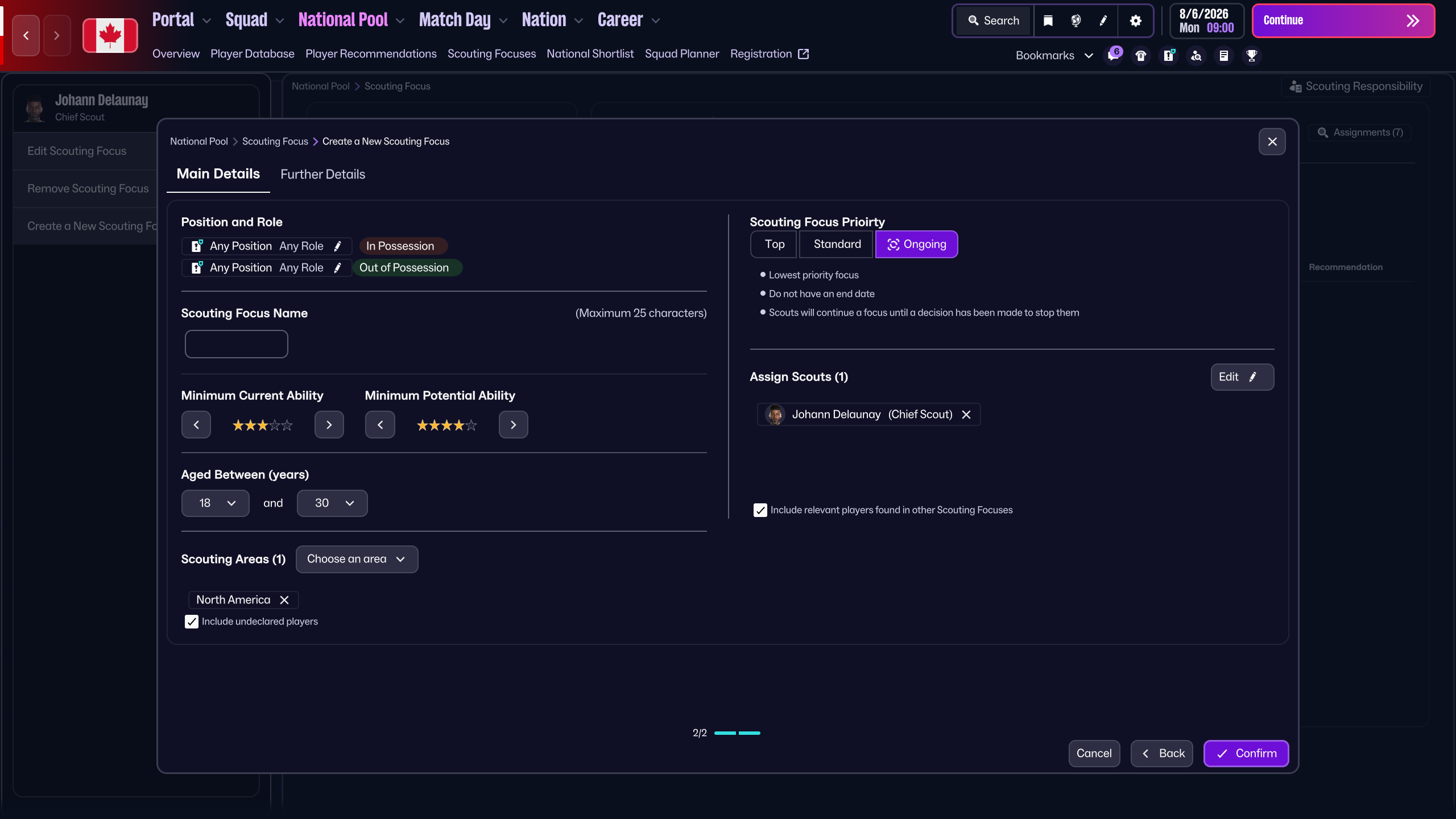Click the Continue button

click(x=1343, y=20)
